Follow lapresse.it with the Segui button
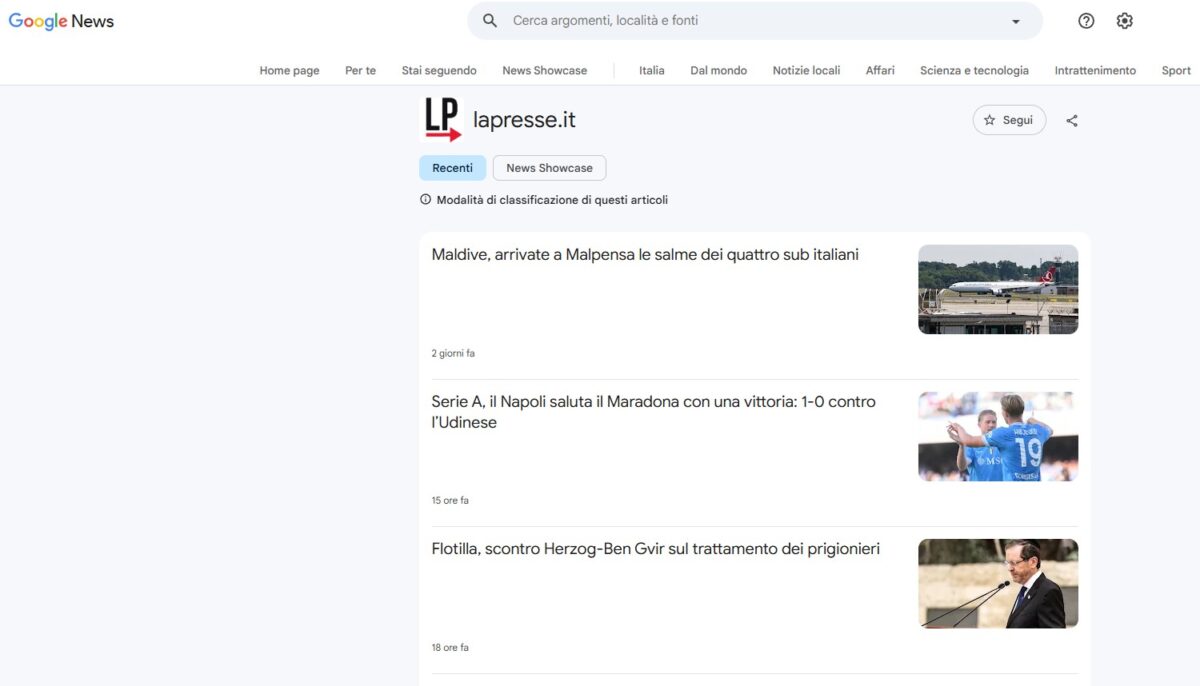1200x686 pixels. [x=1009, y=120]
